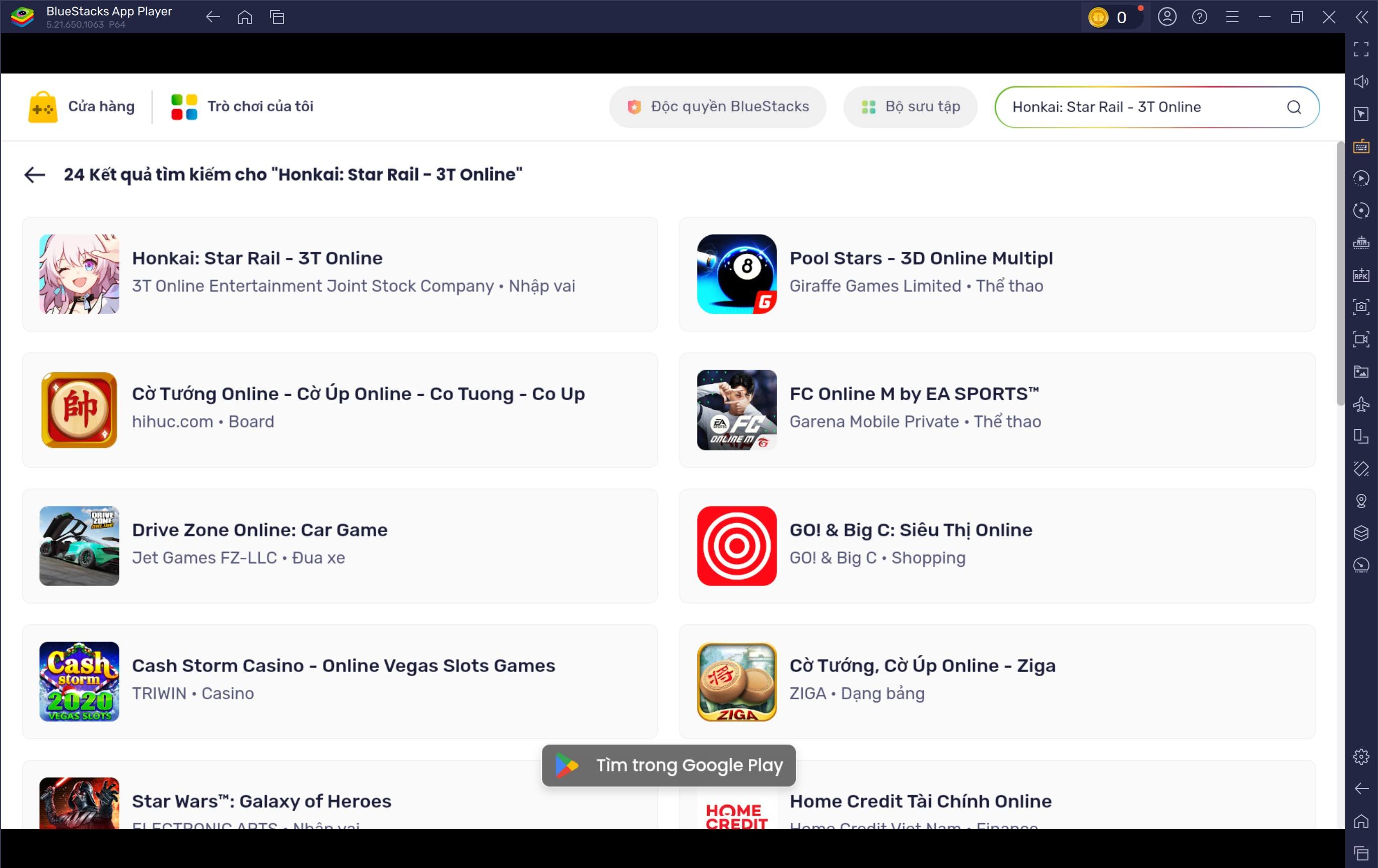
Task: Take a screenshot using sidebar camera icon
Action: (x=1361, y=307)
